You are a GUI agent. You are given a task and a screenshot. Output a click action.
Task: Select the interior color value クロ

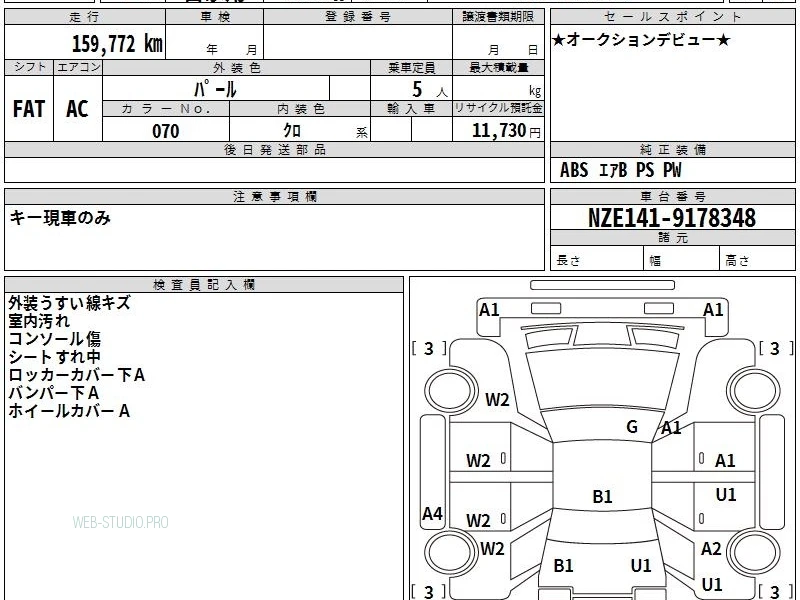292,131
